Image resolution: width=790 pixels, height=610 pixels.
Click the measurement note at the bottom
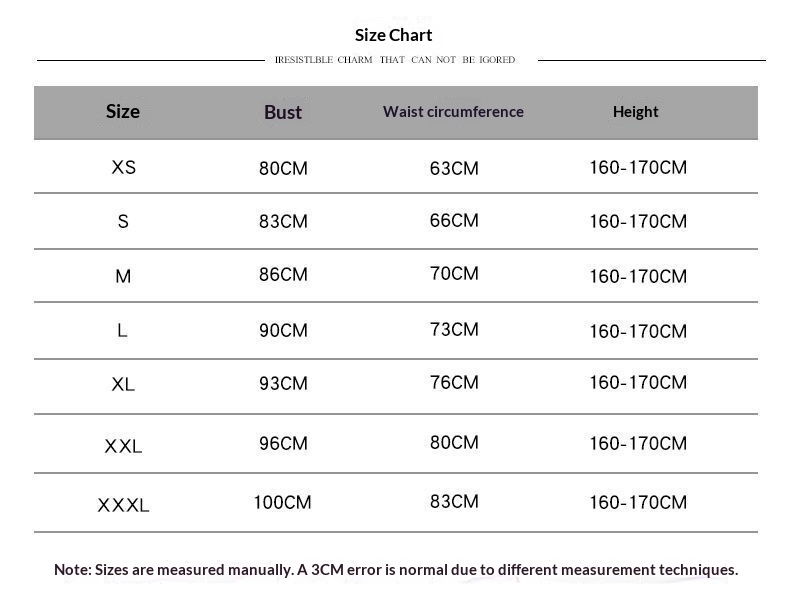coord(396,570)
